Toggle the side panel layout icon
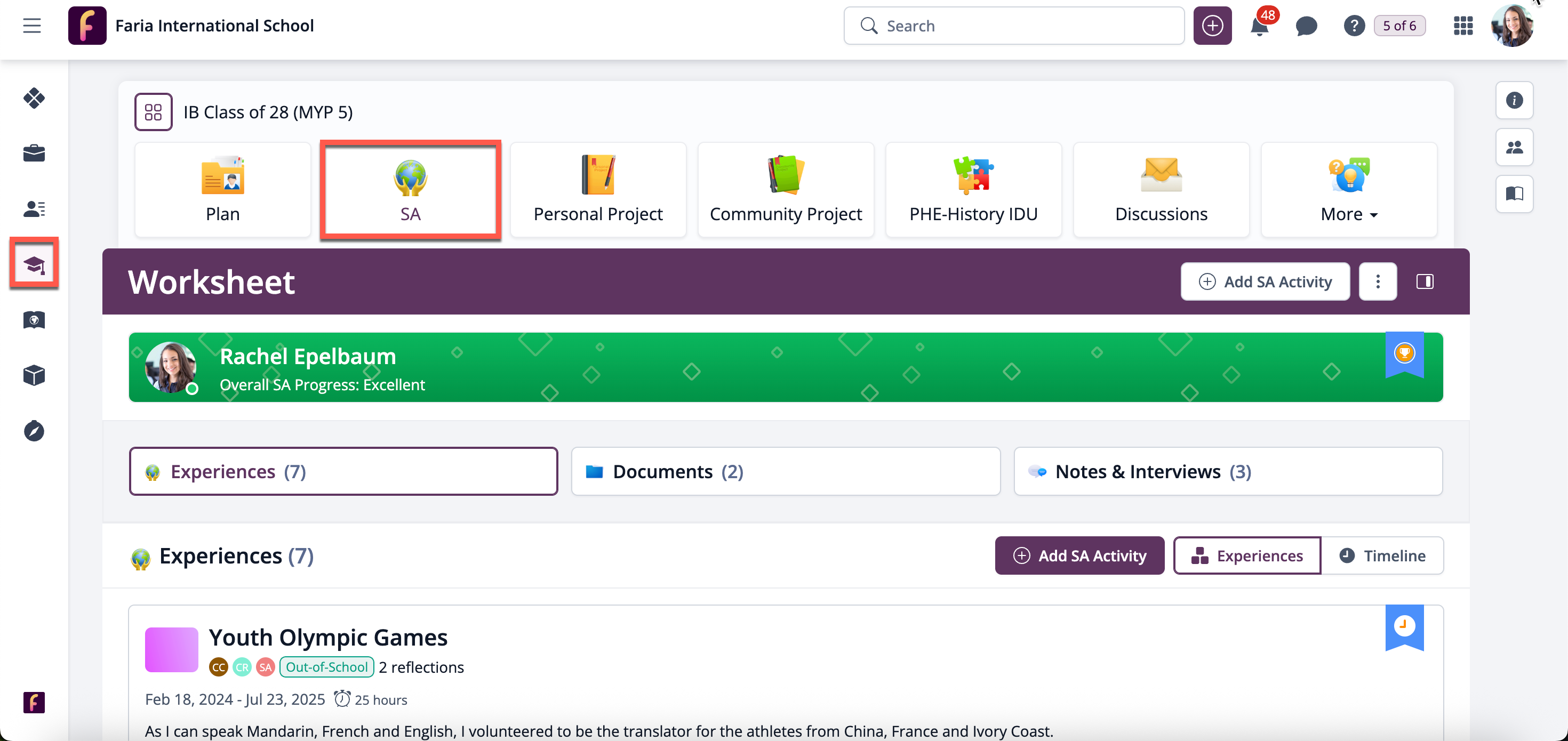 [x=1425, y=281]
